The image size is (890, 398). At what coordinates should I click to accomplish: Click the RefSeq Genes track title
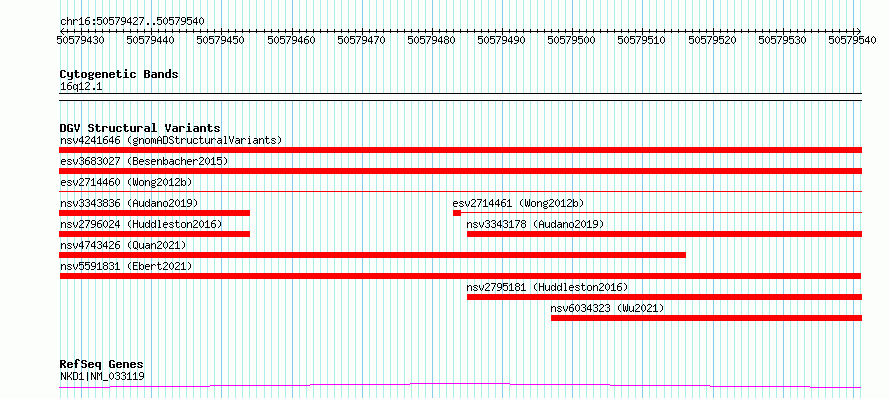pyautogui.click(x=102, y=365)
